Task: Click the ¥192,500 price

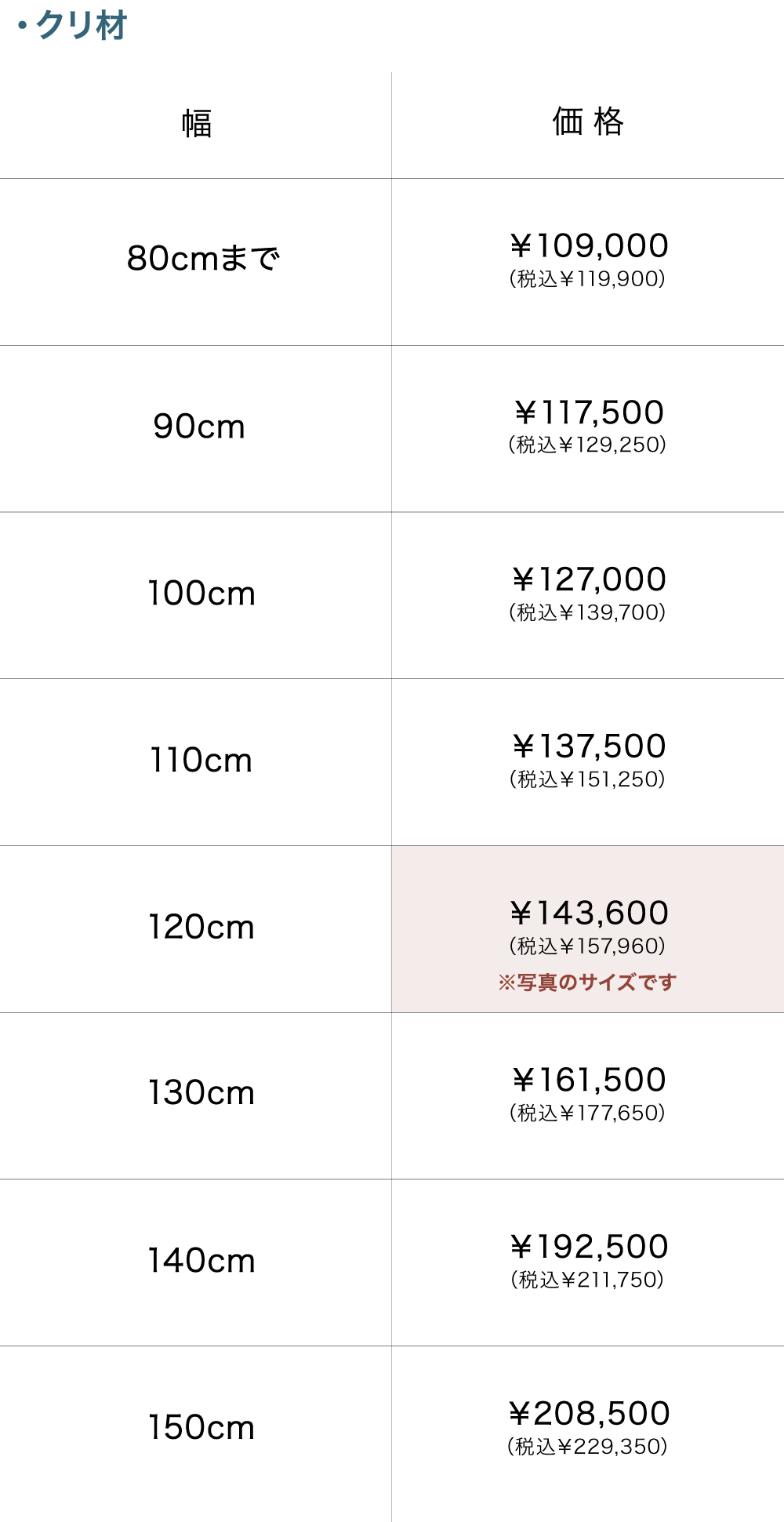Action: 589,1247
